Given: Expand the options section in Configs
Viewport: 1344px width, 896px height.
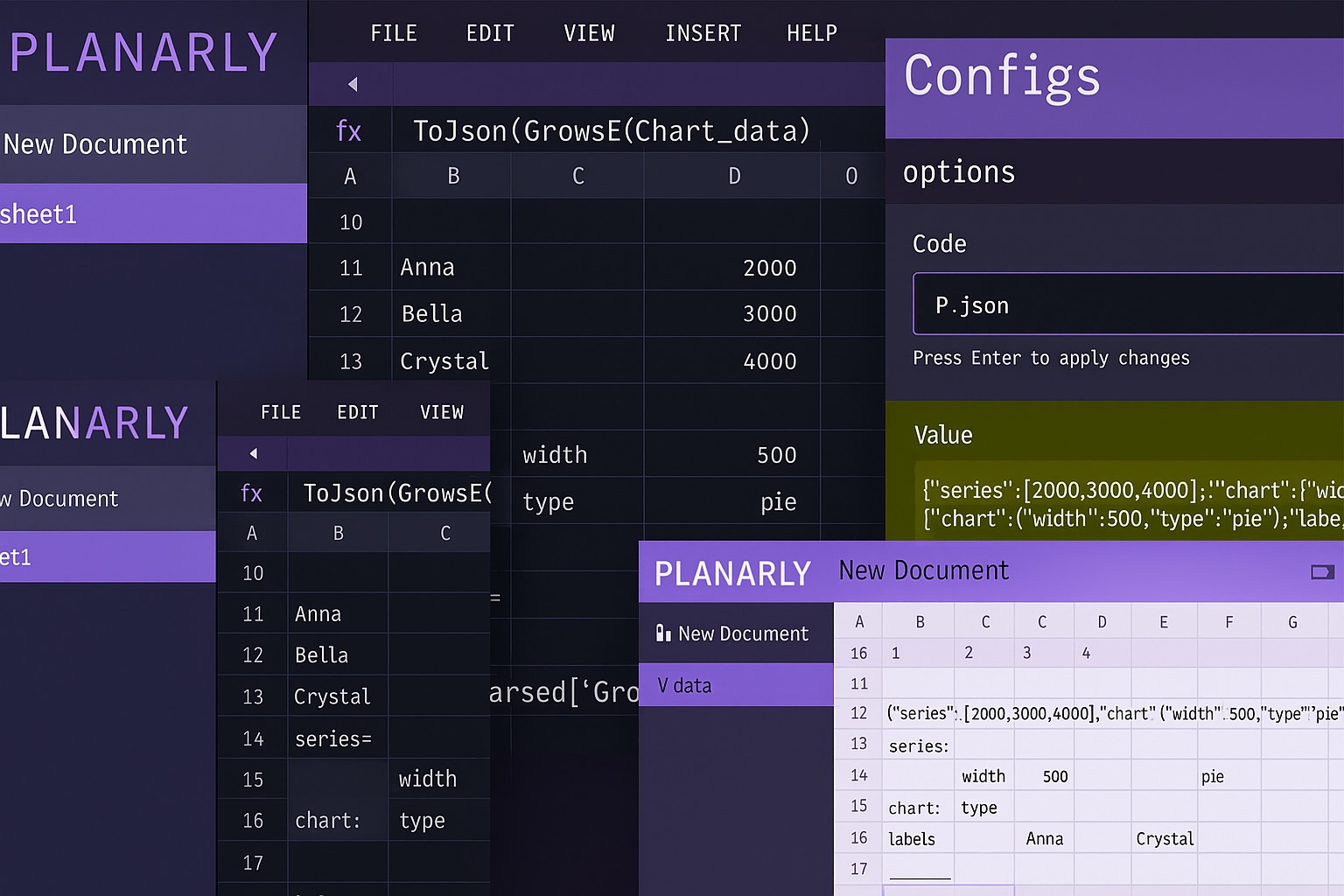Looking at the screenshot, I should pos(958,171).
